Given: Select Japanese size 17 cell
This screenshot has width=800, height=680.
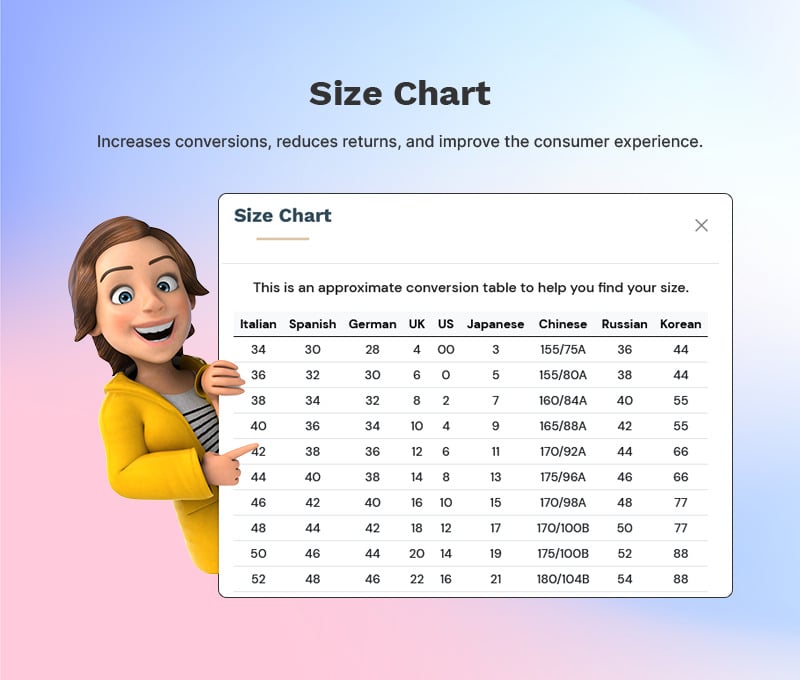Looking at the screenshot, I should click(x=495, y=527).
